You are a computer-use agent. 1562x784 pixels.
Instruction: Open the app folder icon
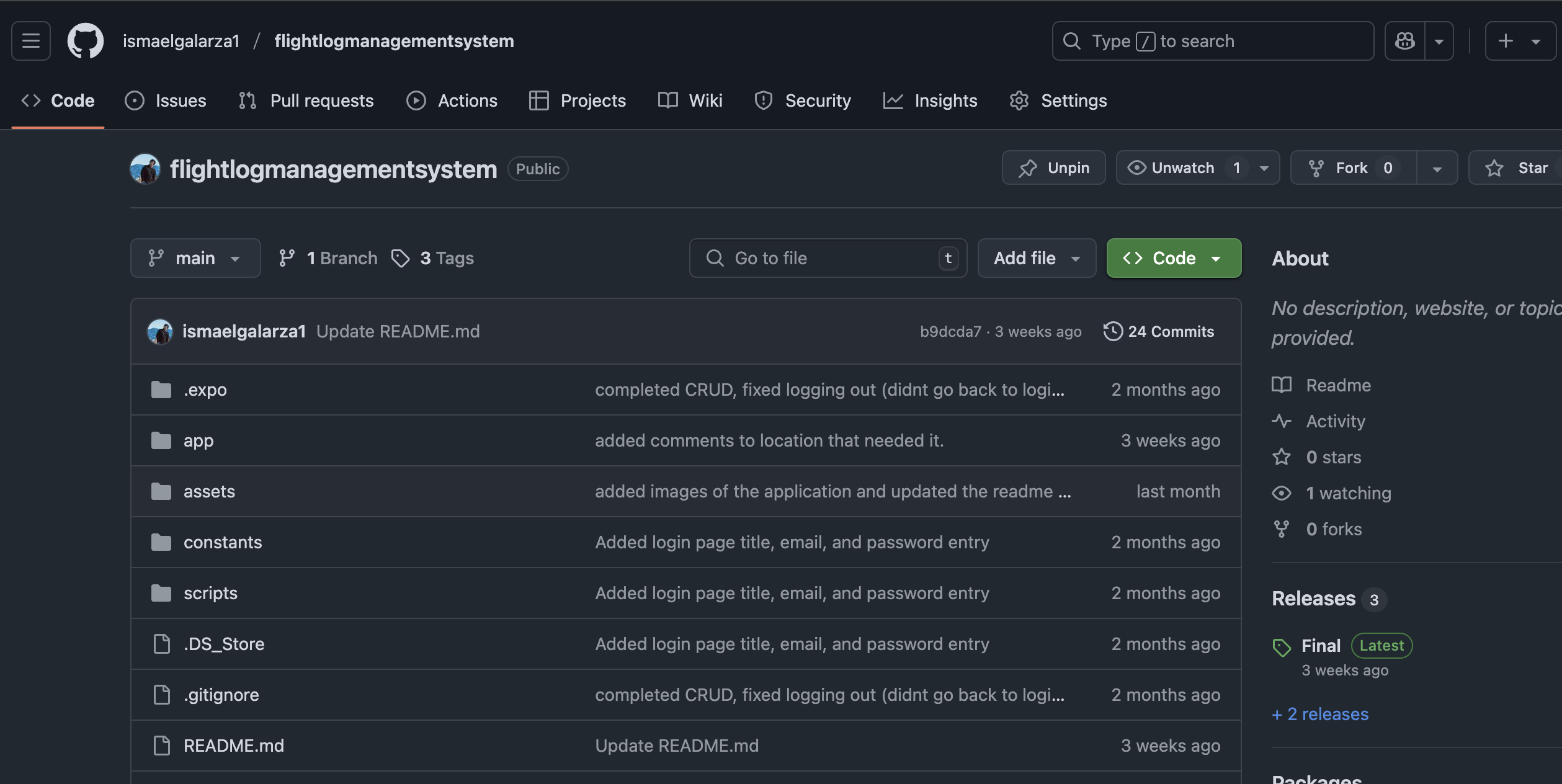161,440
